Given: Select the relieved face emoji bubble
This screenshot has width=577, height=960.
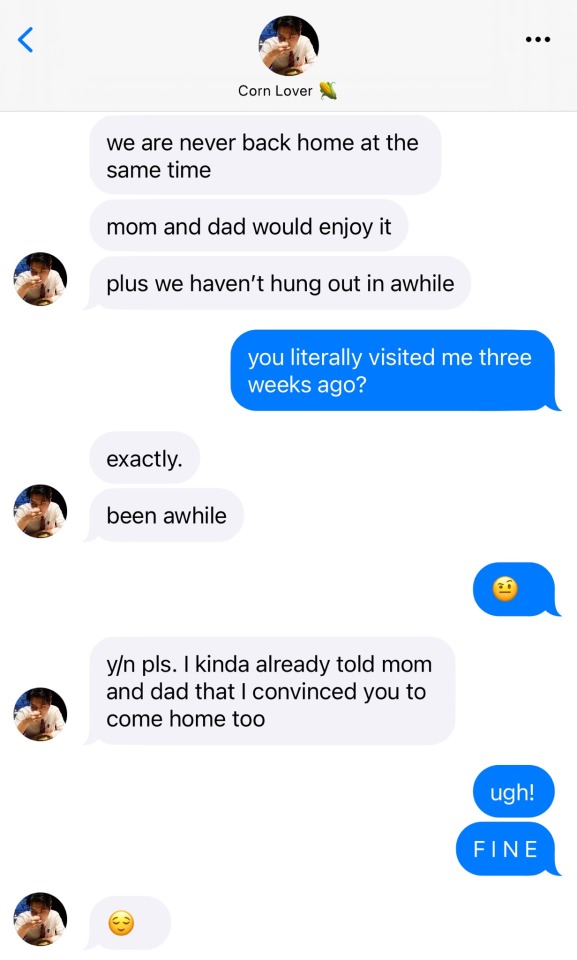Looking at the screenshot, I should [127, 923].
